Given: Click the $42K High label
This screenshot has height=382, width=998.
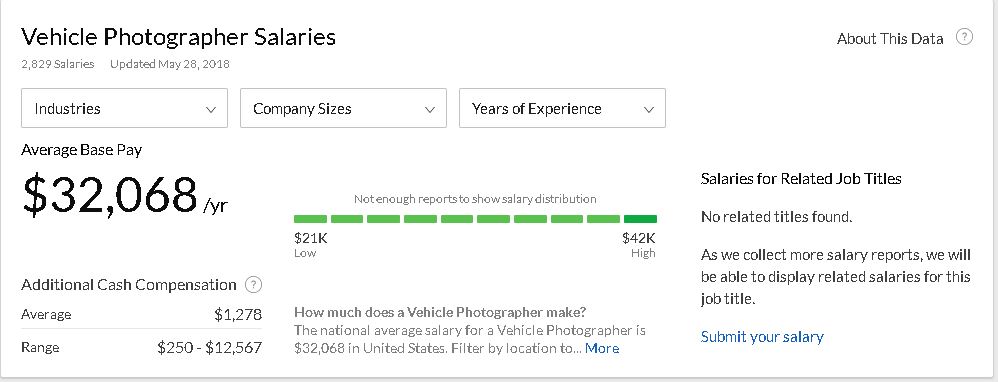Looking at the screenshot, I should [x=639, y=245].
